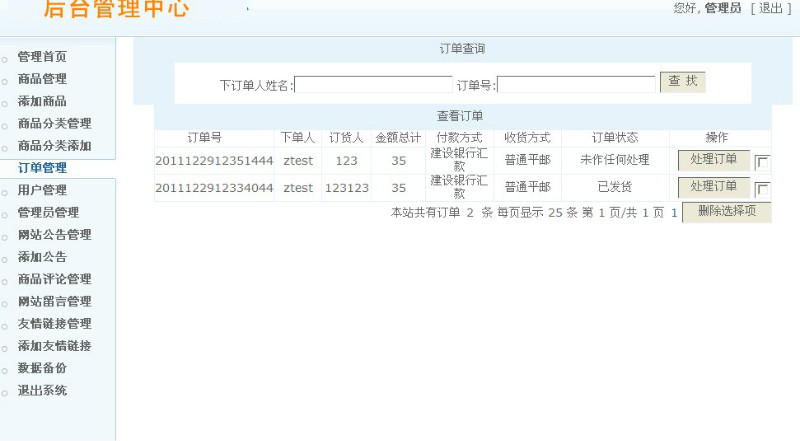Viewport: 800px width, 441px height.
Task: Focus the 下订单人姓名 input field
Action: [373, 85]
